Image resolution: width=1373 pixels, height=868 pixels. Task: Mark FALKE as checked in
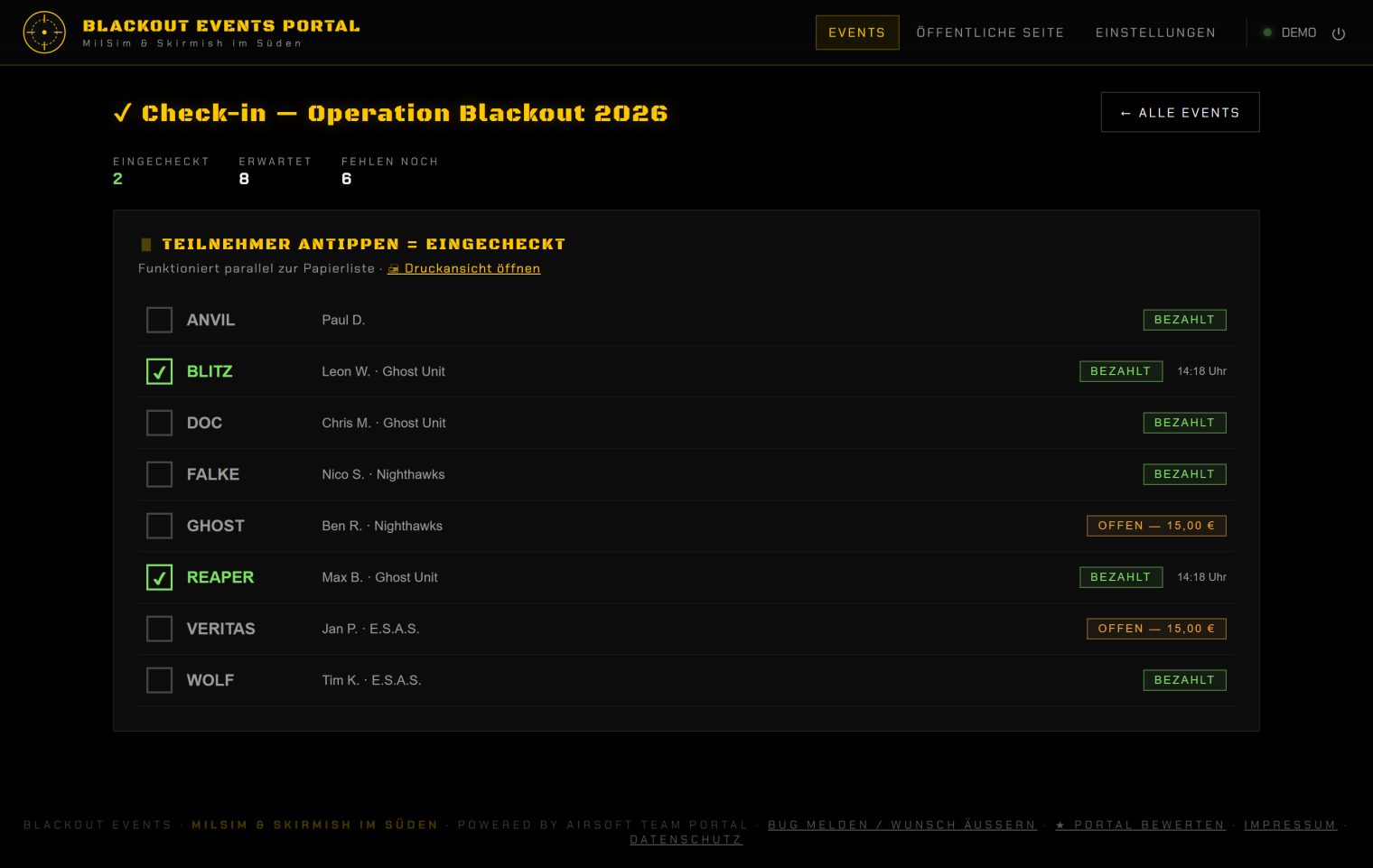159,474
